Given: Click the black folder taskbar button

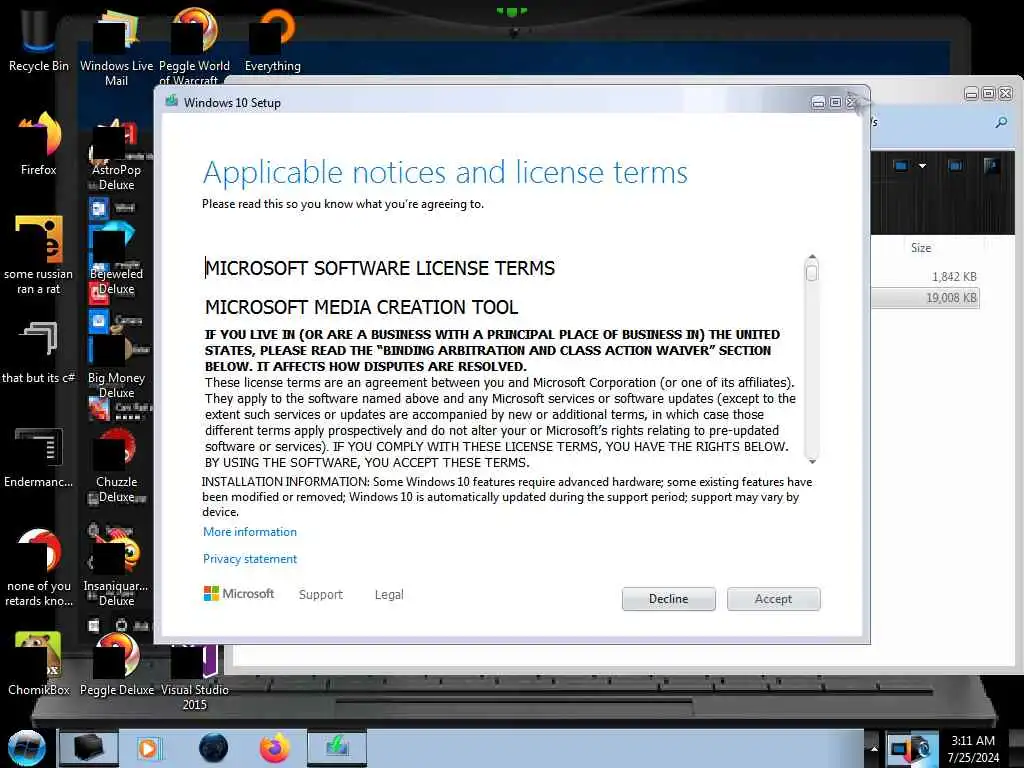Looking at the screenshot, I should 89,748.
